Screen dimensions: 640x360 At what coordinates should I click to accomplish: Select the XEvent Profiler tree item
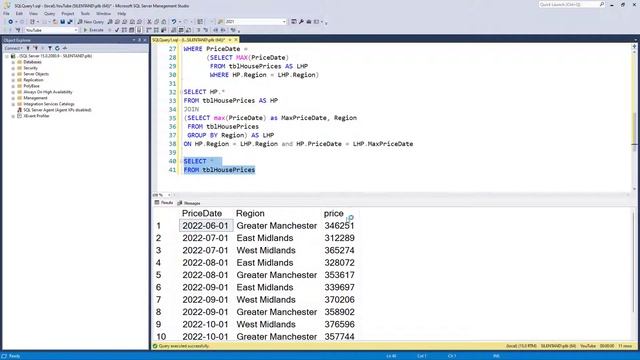[x=36, y=116]
